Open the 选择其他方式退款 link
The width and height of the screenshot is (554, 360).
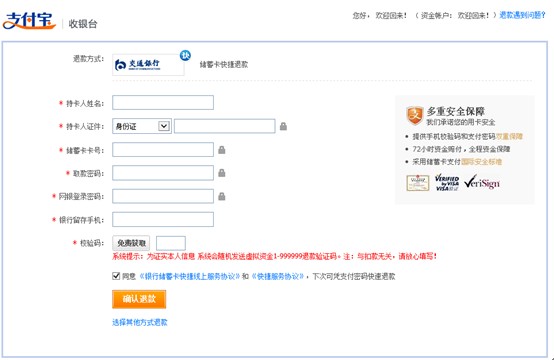point(140,322)
